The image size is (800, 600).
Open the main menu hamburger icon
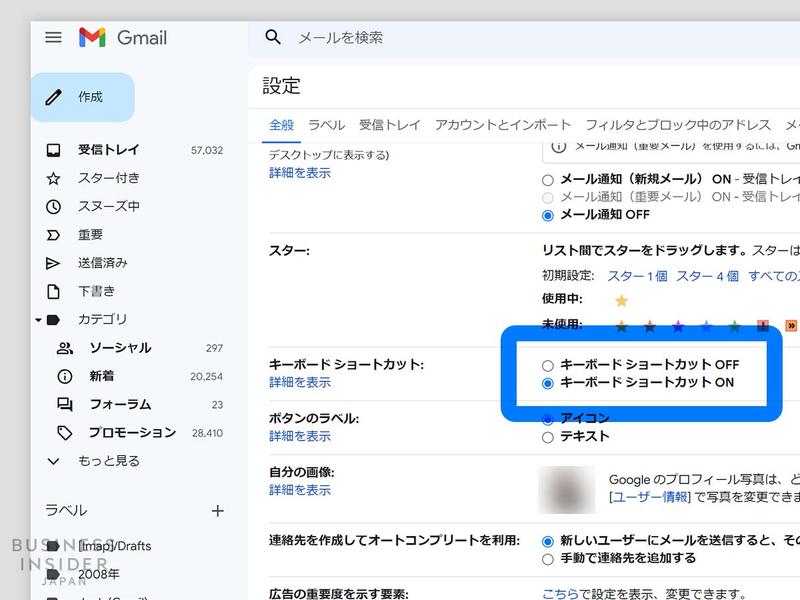tap(54, 38)
